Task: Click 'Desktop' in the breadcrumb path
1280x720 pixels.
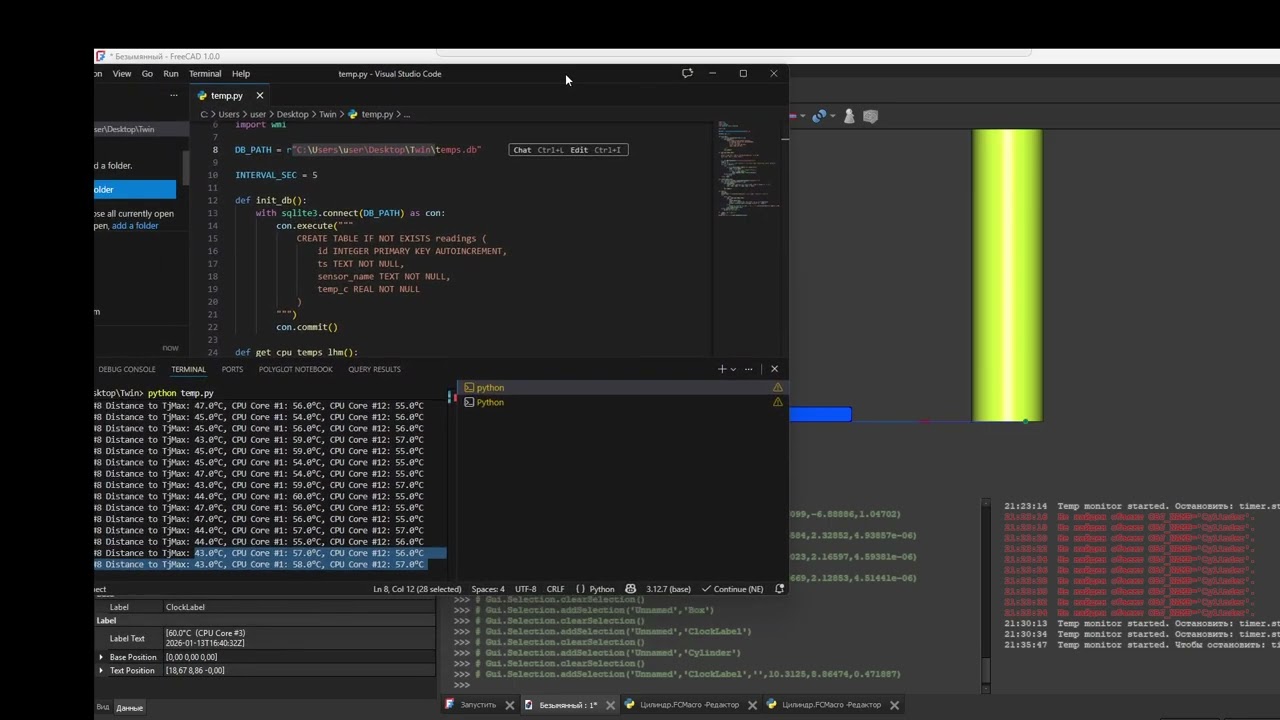Action: pos(293,115)
